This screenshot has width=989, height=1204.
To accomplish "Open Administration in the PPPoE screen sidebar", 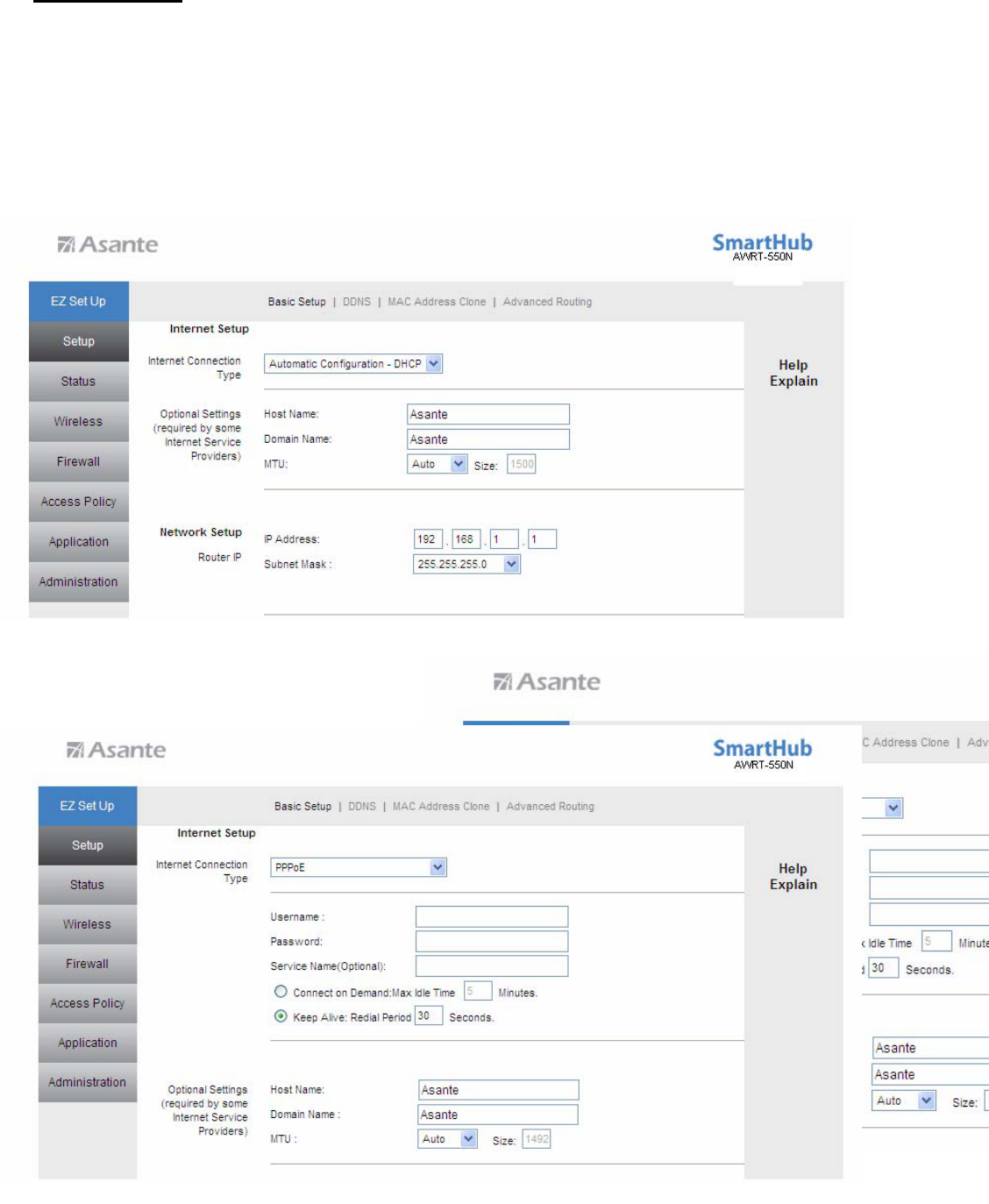I will [88, 1082].
